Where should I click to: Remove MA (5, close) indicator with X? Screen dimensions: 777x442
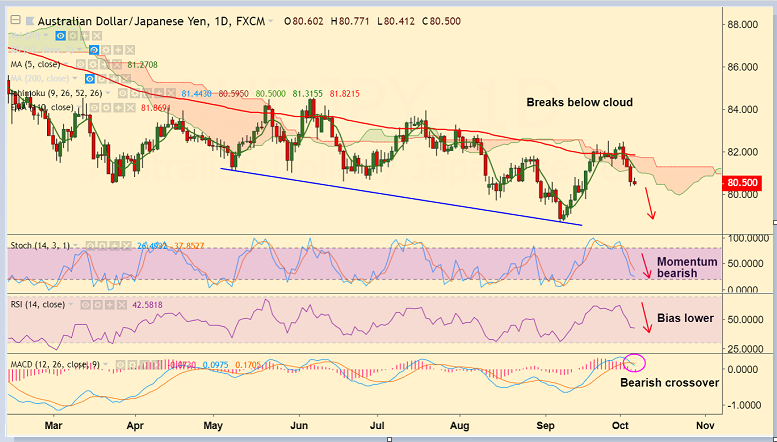[117, 64]
